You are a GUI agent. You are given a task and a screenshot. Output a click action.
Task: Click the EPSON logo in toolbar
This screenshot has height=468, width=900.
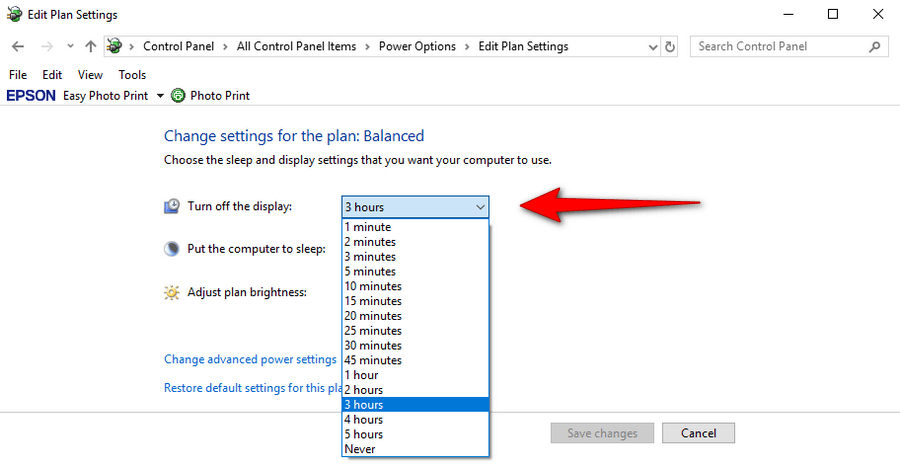click(31, 95)
